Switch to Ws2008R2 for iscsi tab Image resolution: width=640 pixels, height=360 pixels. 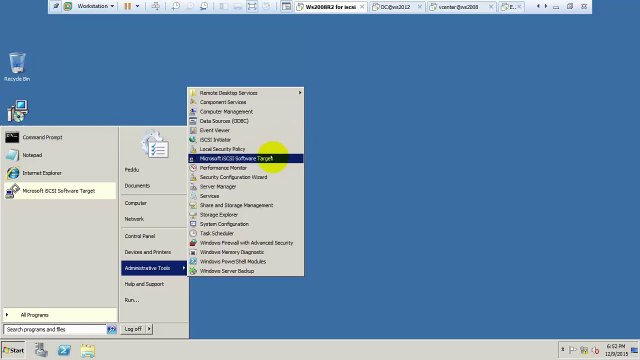click(x=330, y=7)
